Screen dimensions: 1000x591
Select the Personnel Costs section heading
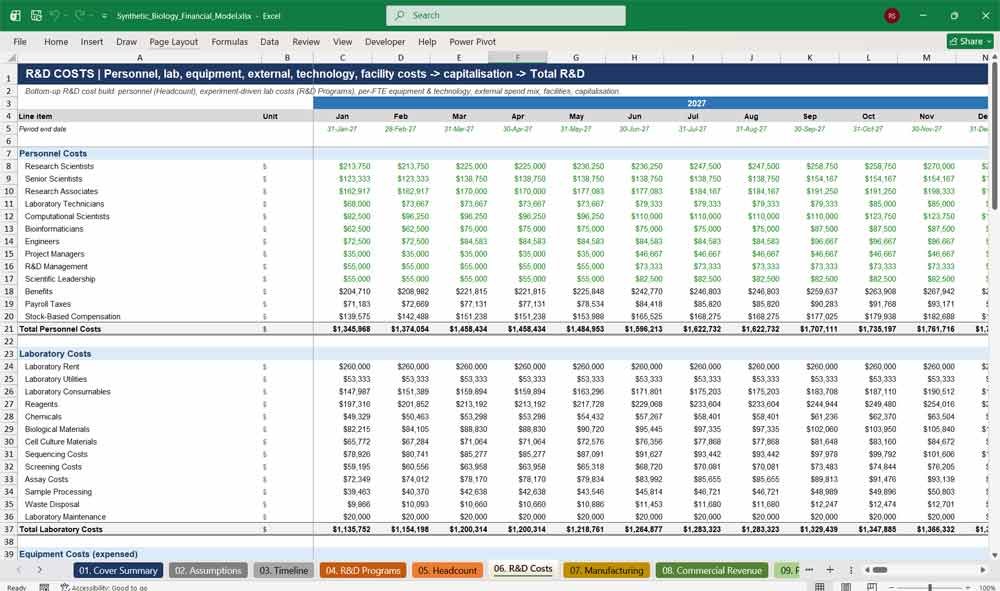click(x=53, y=154)
